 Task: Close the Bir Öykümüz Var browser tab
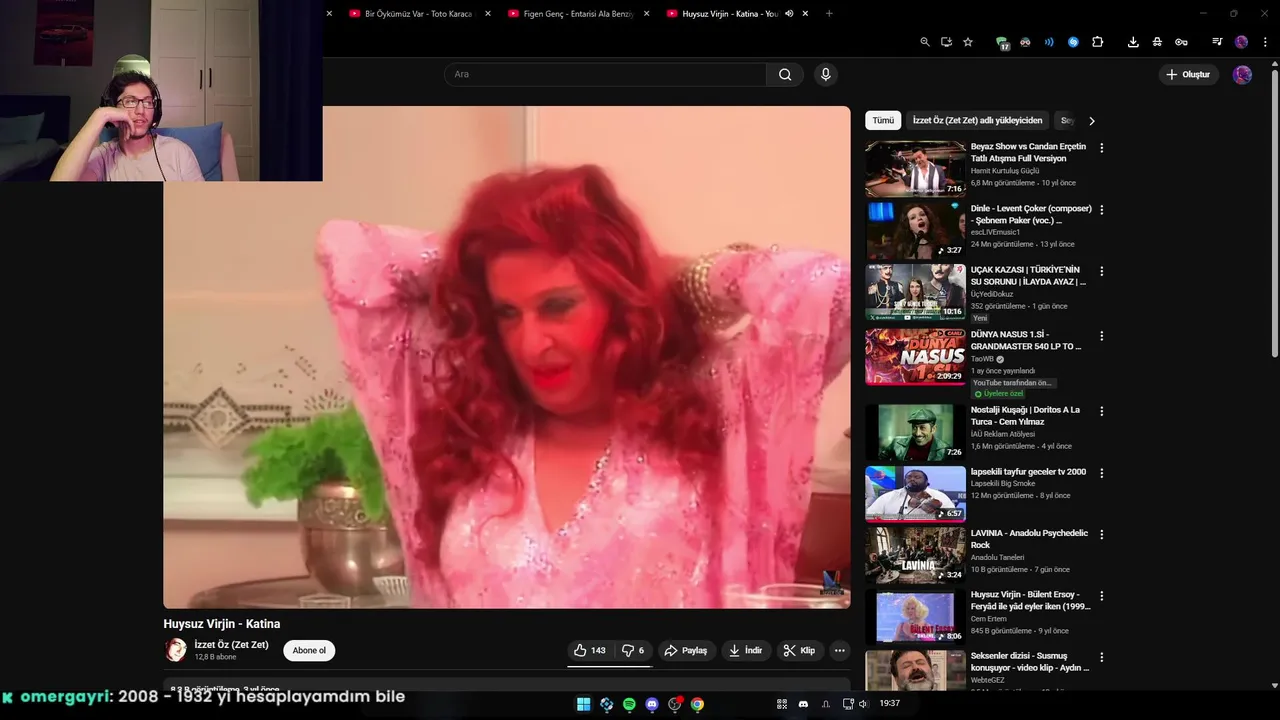pyautogui.click(x=487, y=14)
